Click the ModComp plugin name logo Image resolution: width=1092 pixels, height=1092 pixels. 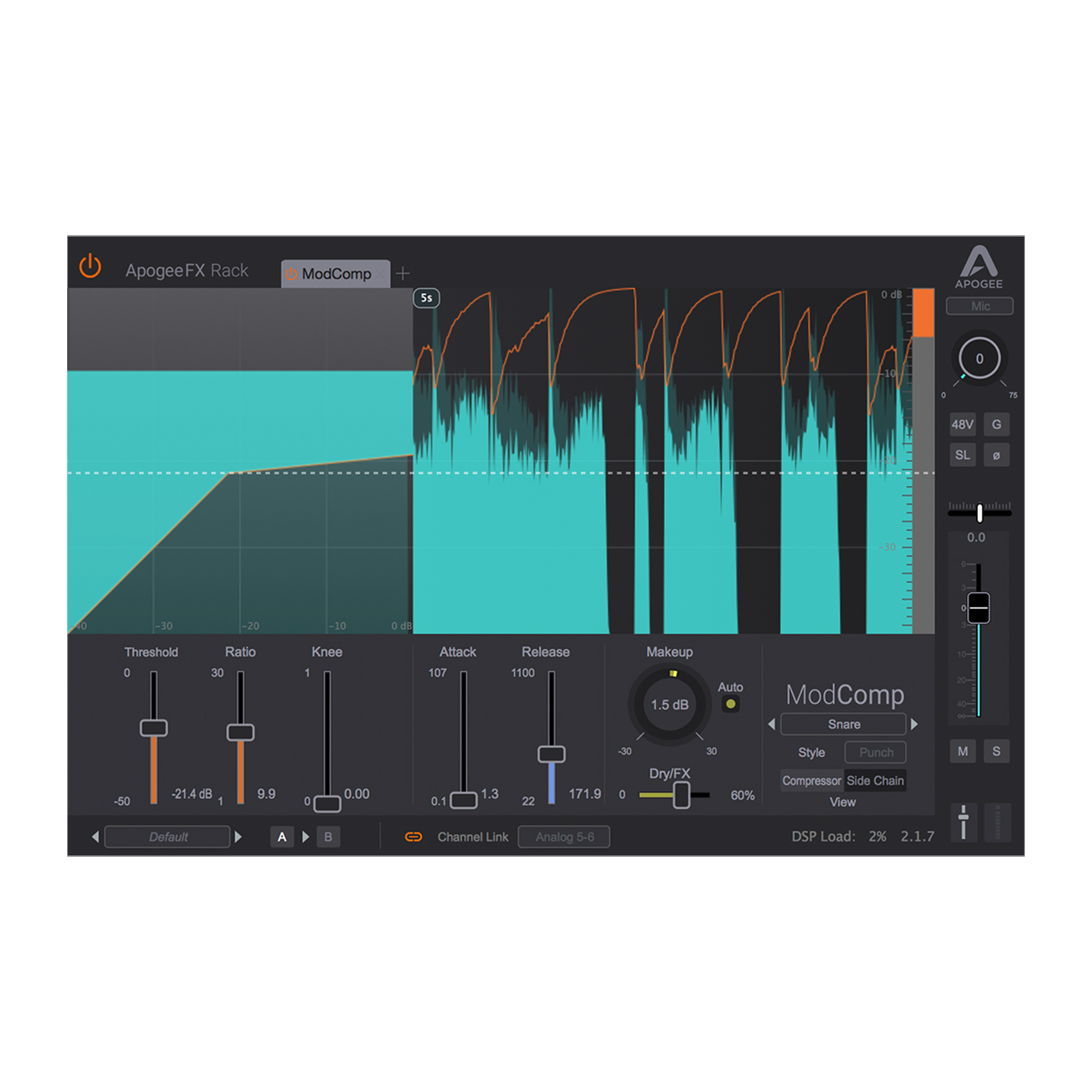click(845, 695)
